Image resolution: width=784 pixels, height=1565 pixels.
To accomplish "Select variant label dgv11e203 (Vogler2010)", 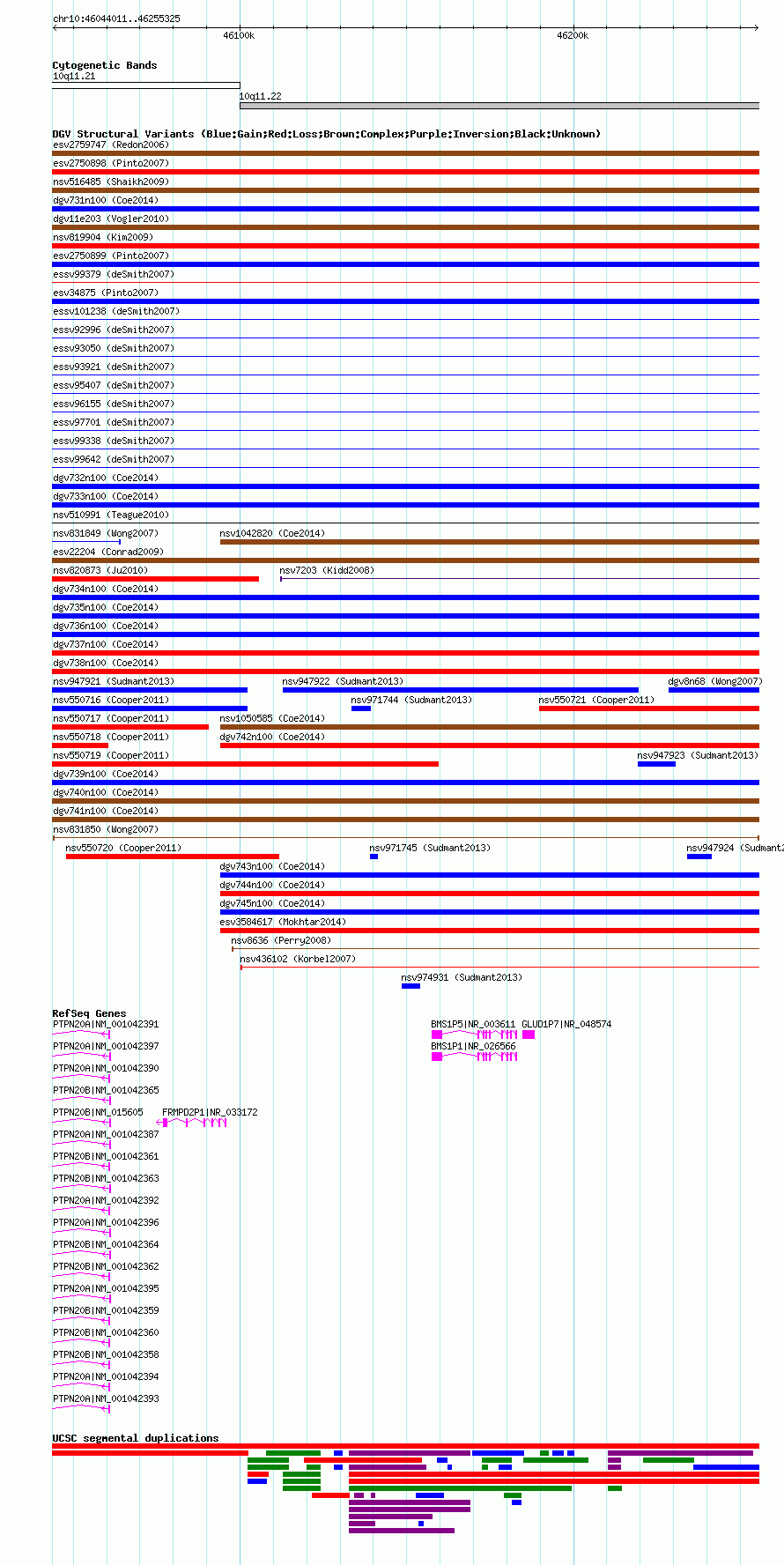I will (x=111, y=219).
